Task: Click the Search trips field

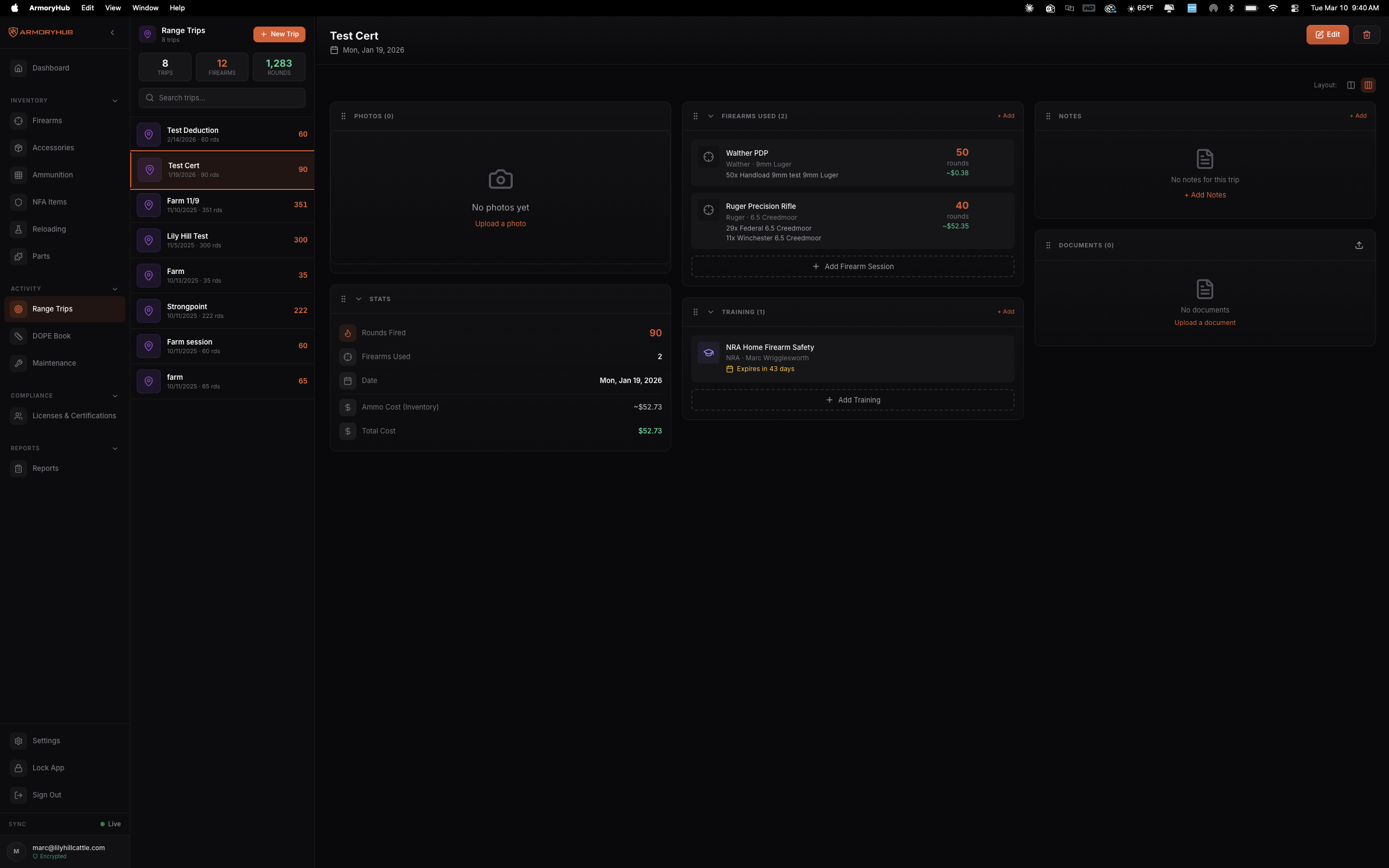Action: [221, 98]
